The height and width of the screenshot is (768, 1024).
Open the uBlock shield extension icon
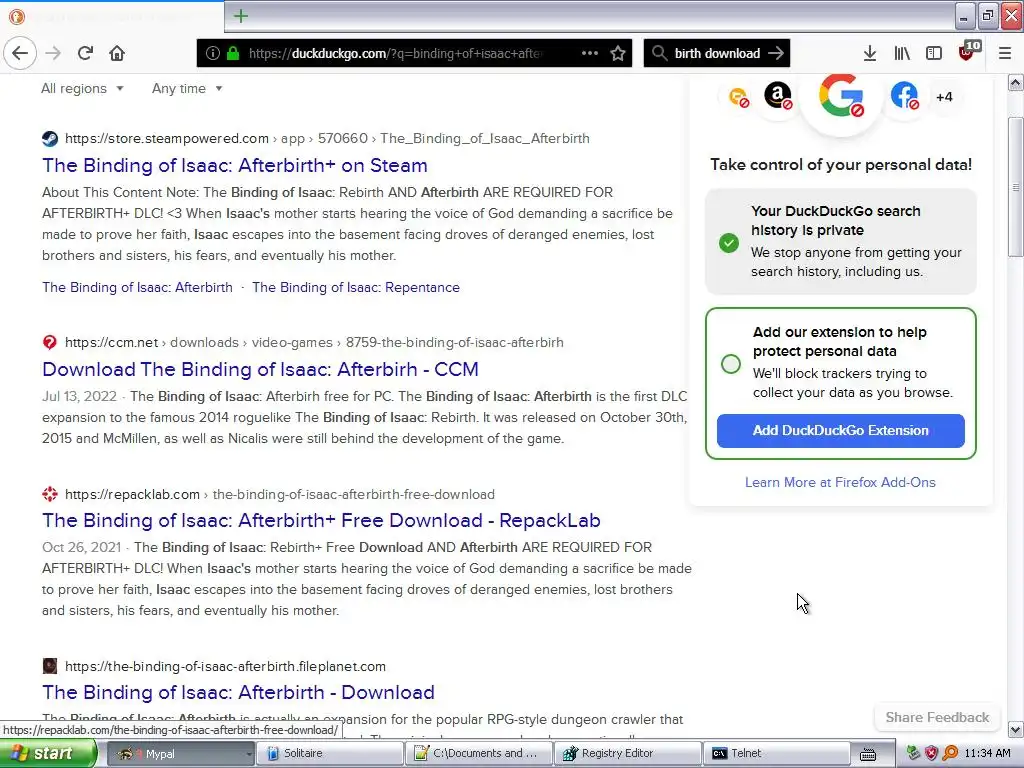pyautogui.click(x=967, y=52)
